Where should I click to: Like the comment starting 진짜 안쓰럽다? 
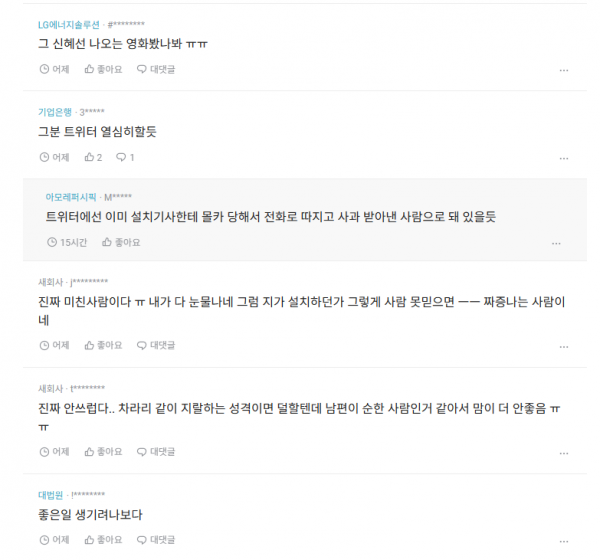click(x=103, y=452)
